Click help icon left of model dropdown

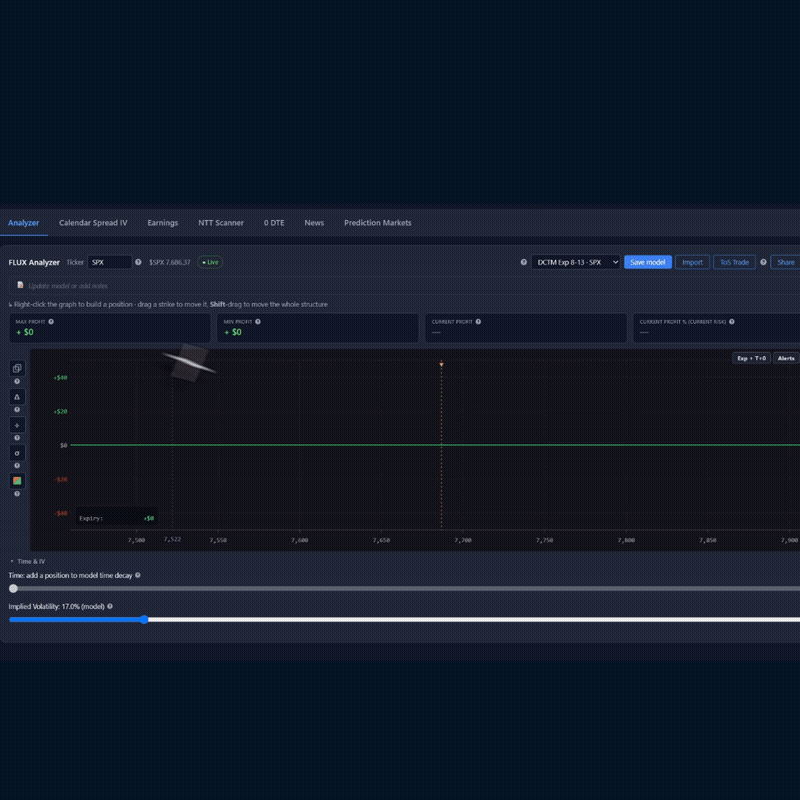pyautogui.click(x=523, y=262)
